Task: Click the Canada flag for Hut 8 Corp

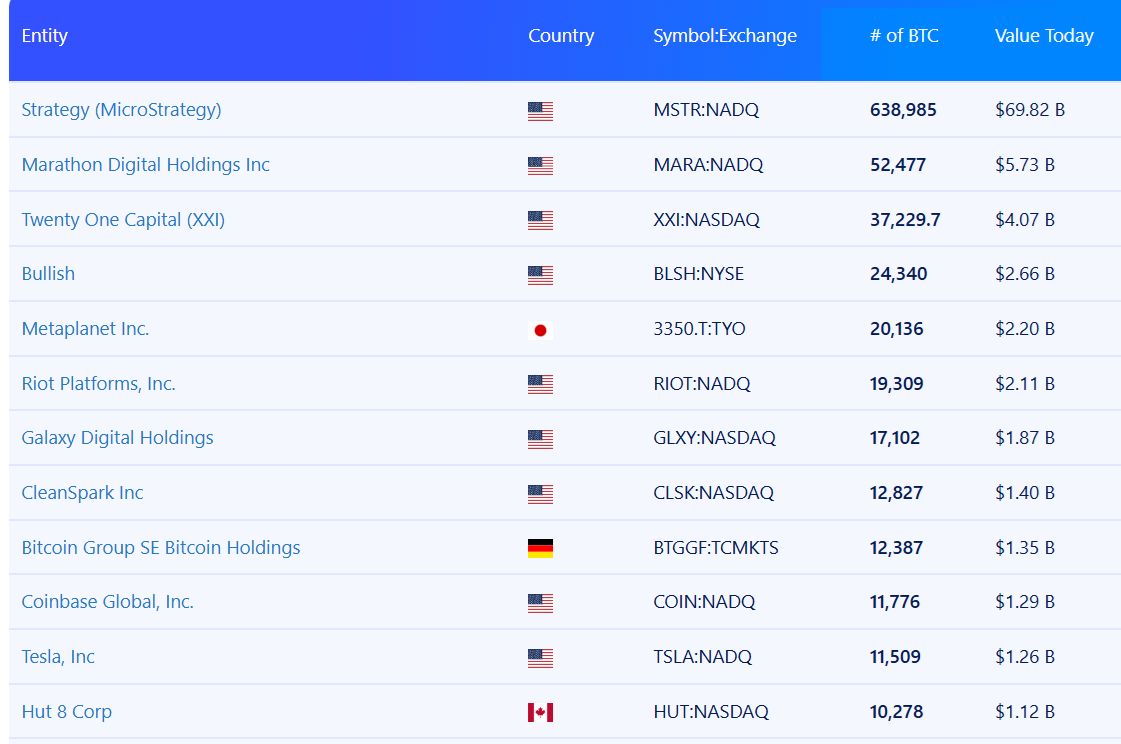Action: tap(540, 711)
